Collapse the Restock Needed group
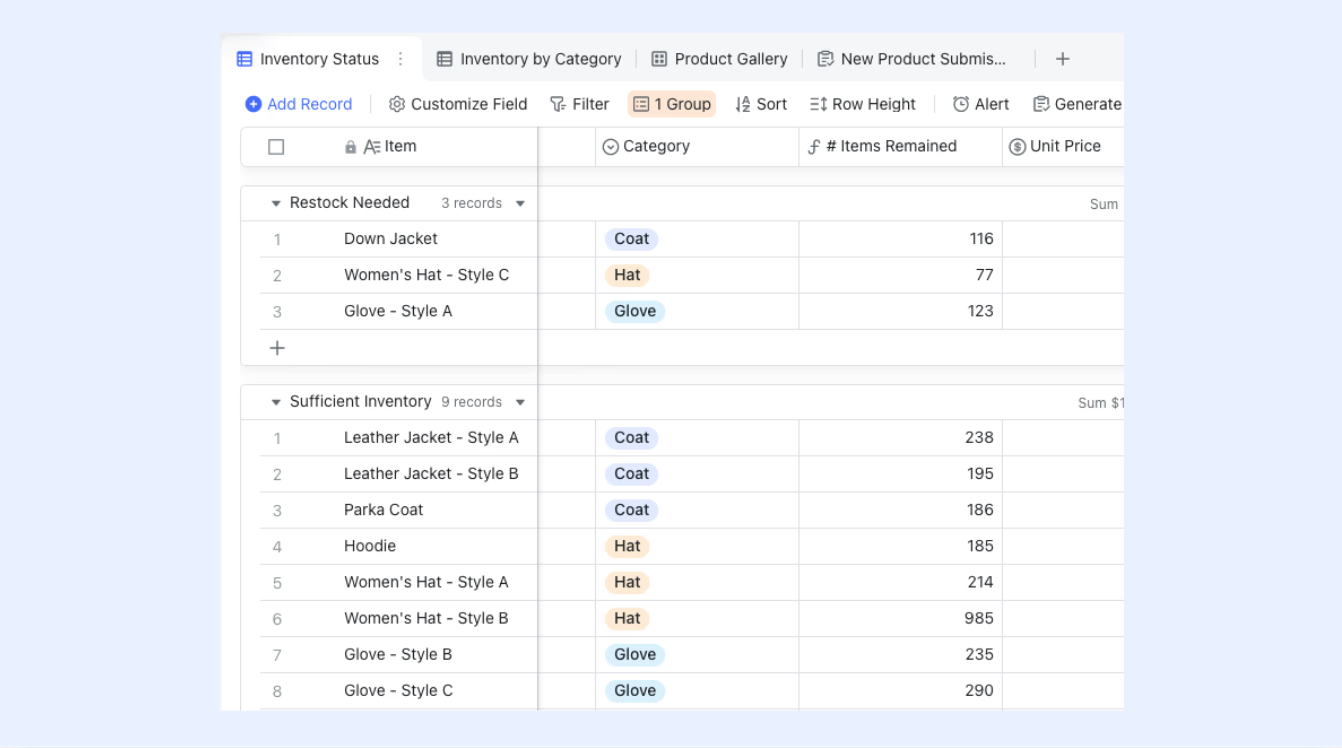The width and height of the screenshot is (1342, 748). point(276,203)
